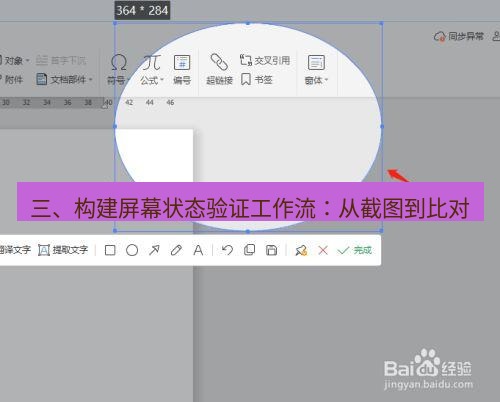Select the rectangle annotation tool
This screenshot has width=500, height=402.
(110, 250)
